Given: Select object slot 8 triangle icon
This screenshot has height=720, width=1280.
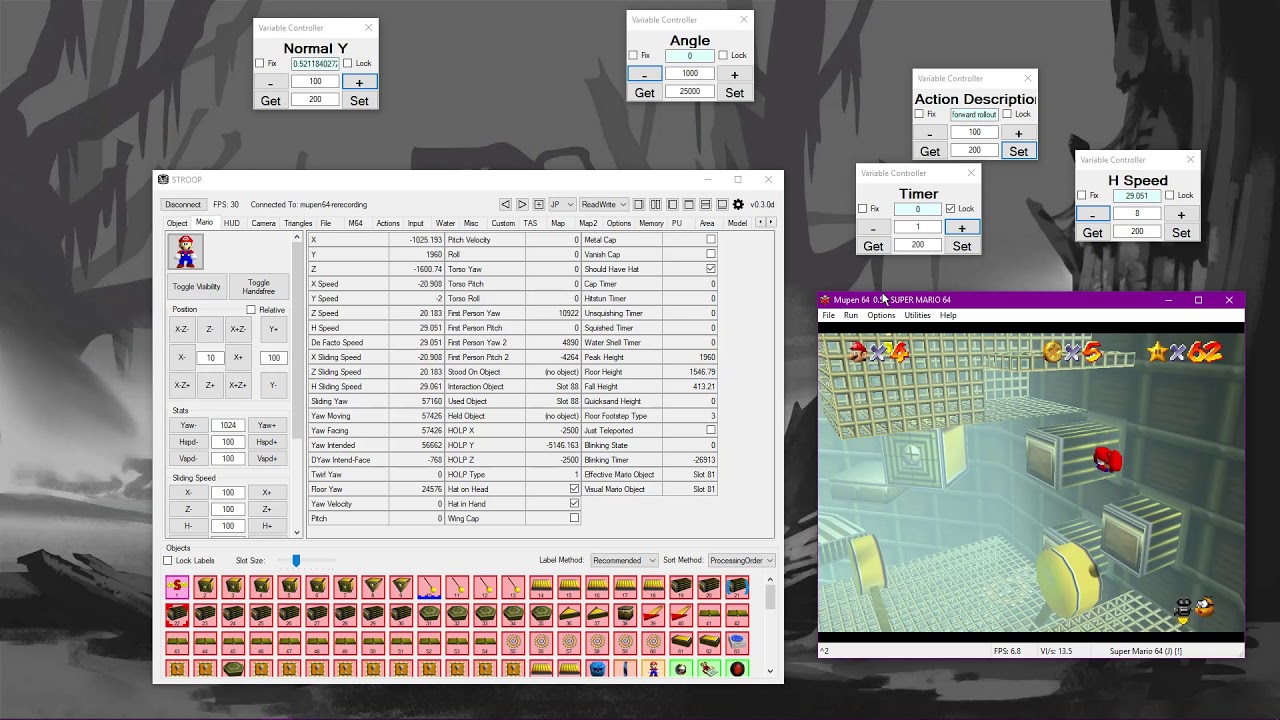Looking at the screenshot, I should 373,587.
